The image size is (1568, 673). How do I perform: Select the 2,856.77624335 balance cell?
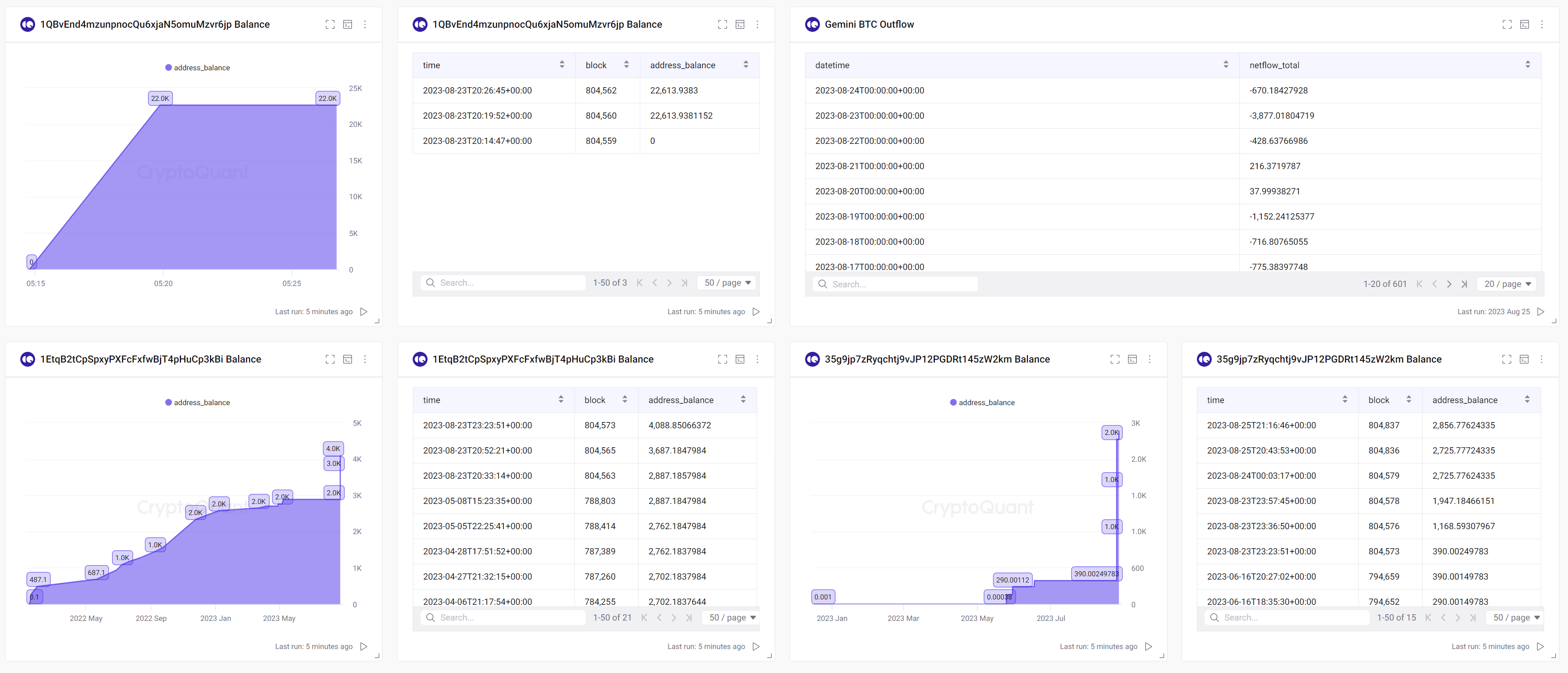click(1482, 425)
